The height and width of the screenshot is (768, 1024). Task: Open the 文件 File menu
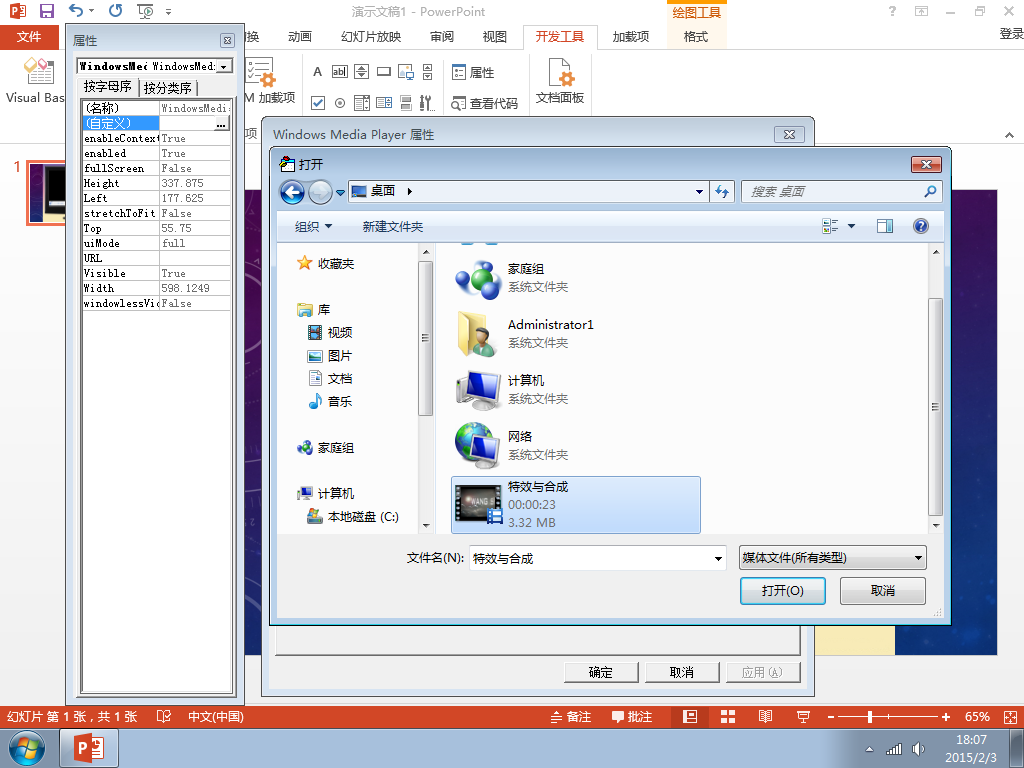tap(29, 37)
